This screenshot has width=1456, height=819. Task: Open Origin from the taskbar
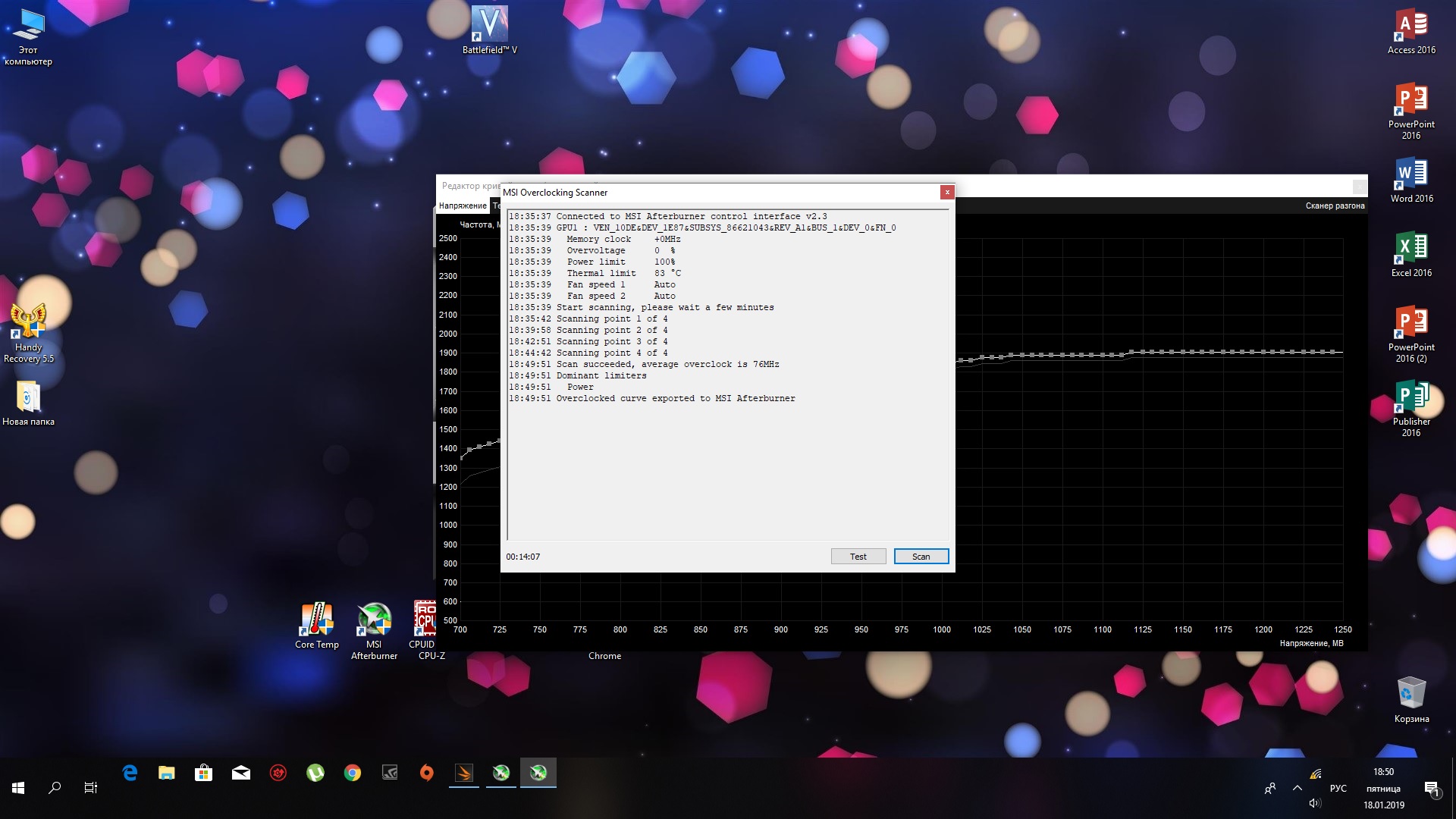pyautogui.click(x=426, y=773)
